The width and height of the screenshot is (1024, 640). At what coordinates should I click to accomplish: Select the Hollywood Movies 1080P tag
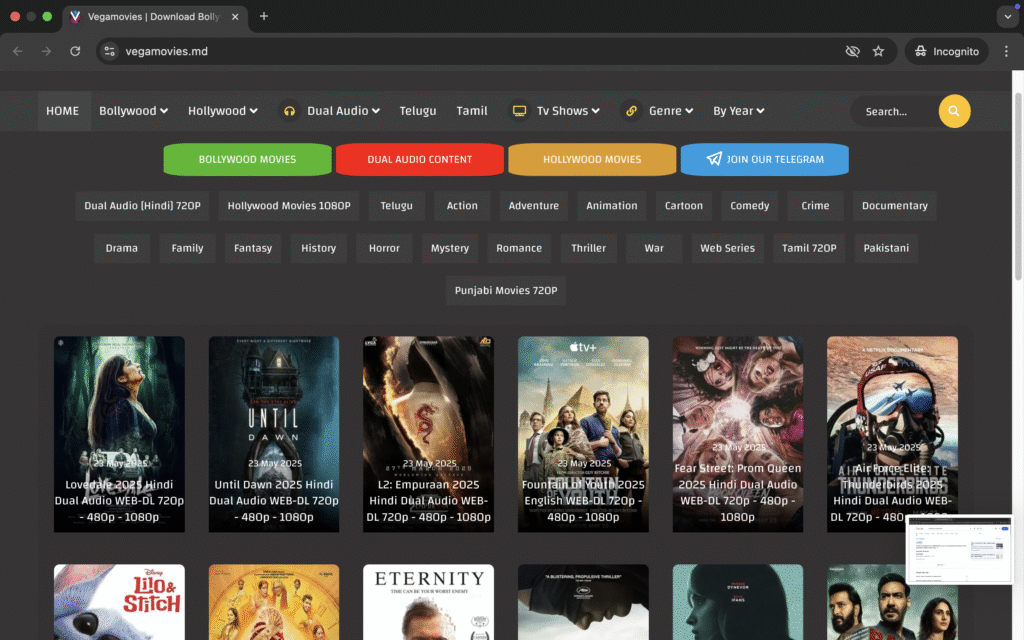click(x=289, y=206)
